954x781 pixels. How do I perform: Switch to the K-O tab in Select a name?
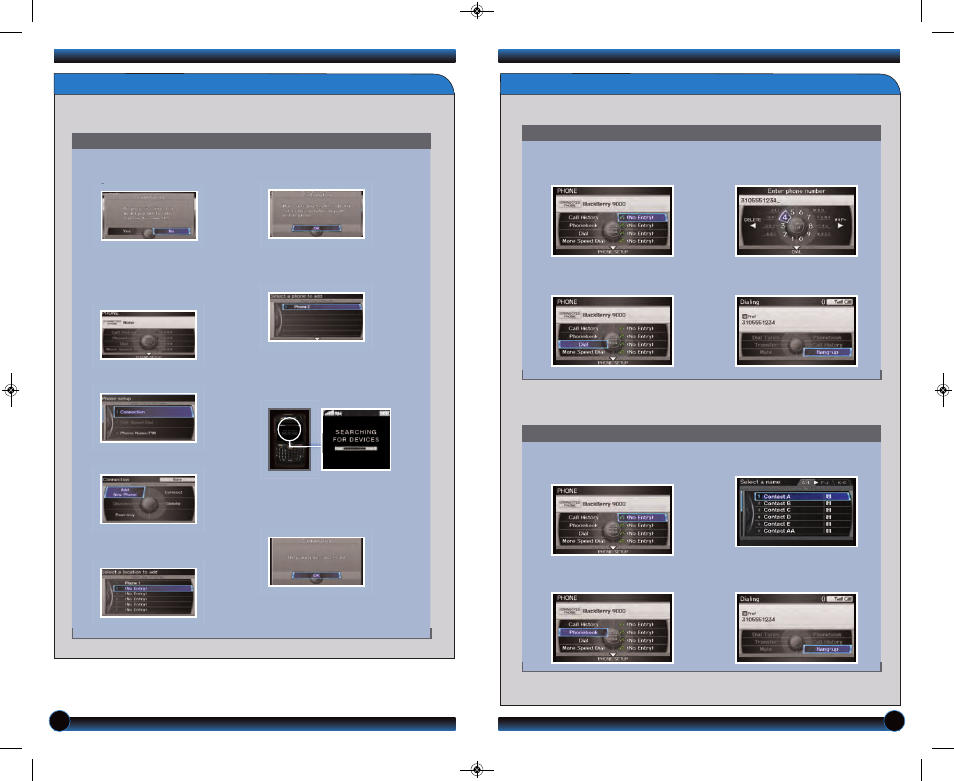tap(841, 482)
